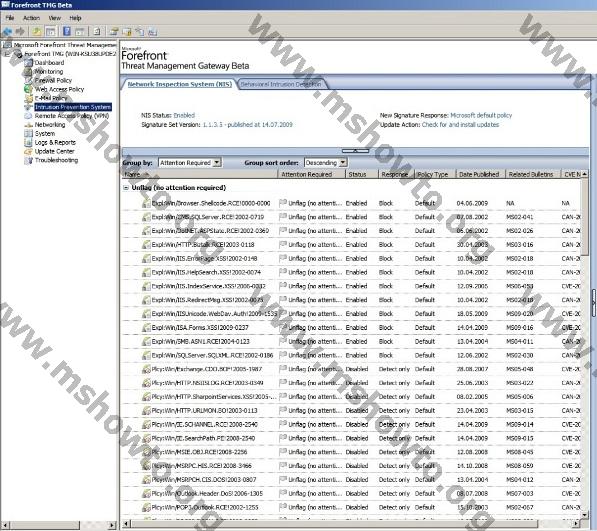
Task: Click the collapse handle above the Group by bar
Action: (355, 151)
